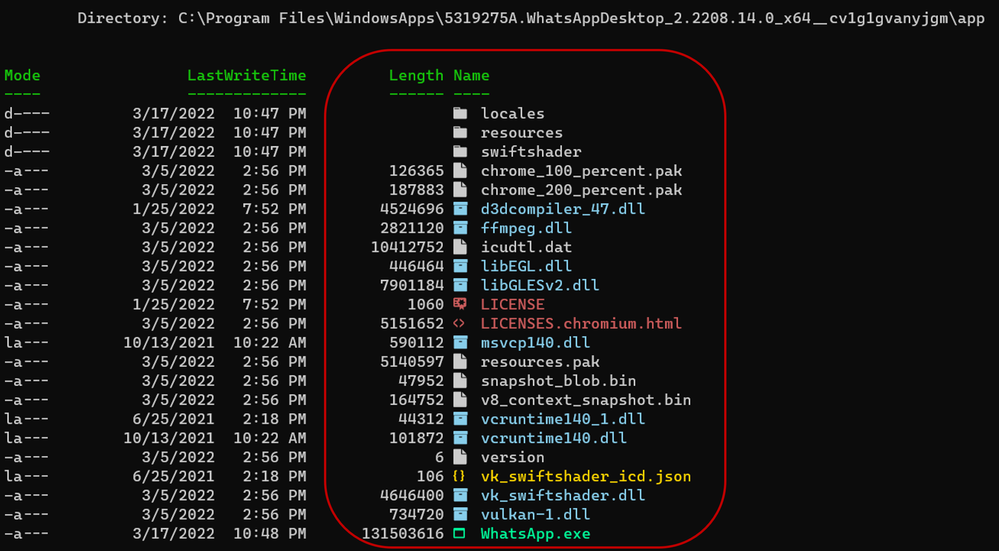Click the file name chrome_100_percent.pak

pyautogui.click(x=582, y=171)
